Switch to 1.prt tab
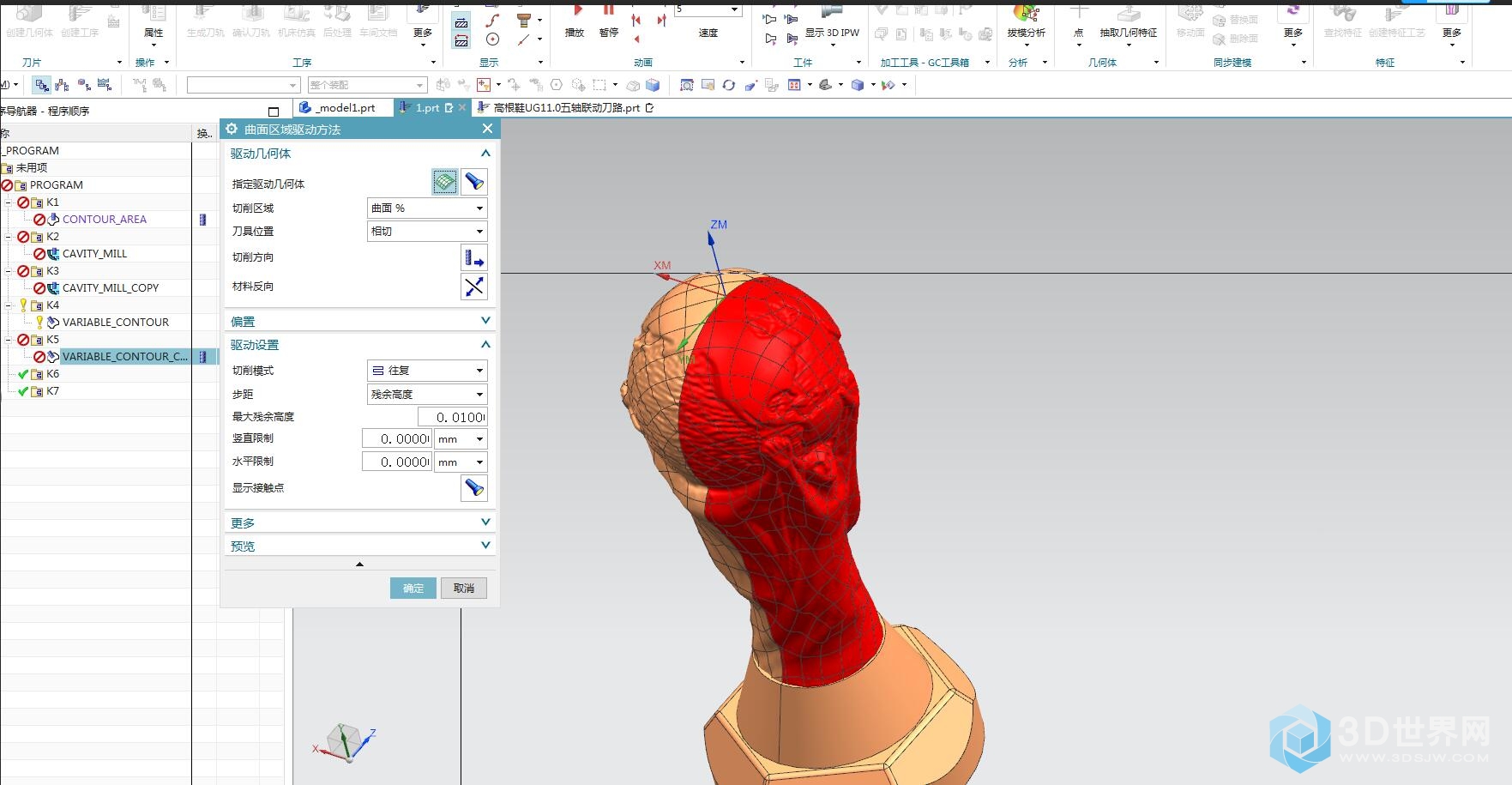The width and height of the screenshot is (1512, 785). (x=433, y=108)
